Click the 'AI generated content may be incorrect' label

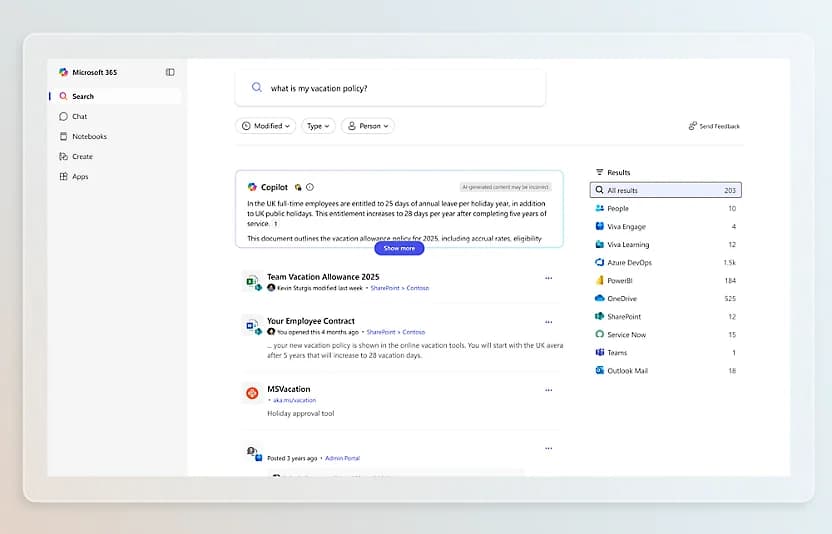505,187
